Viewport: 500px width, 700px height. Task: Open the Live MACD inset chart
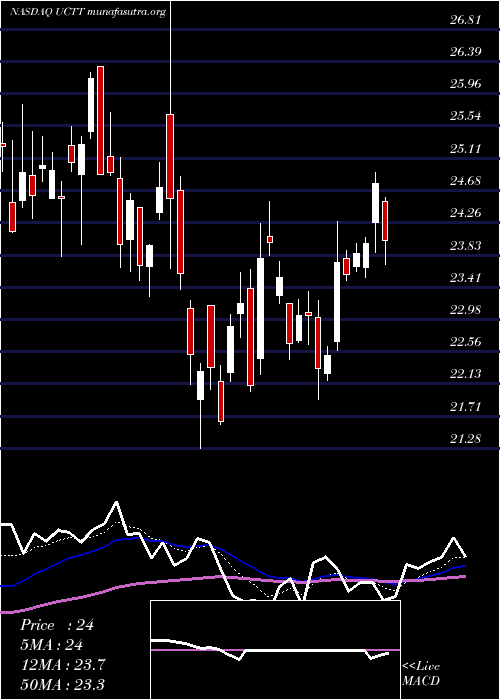tap(275, 650)
